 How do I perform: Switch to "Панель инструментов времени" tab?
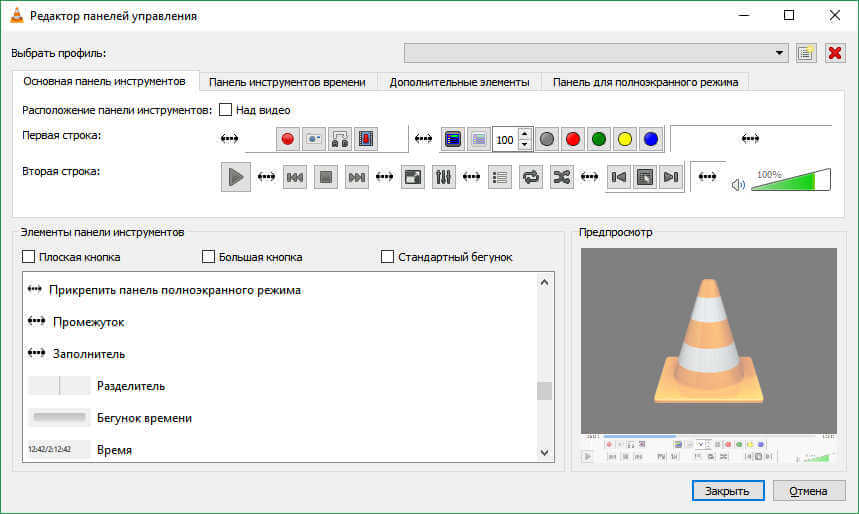click(287, 82)
